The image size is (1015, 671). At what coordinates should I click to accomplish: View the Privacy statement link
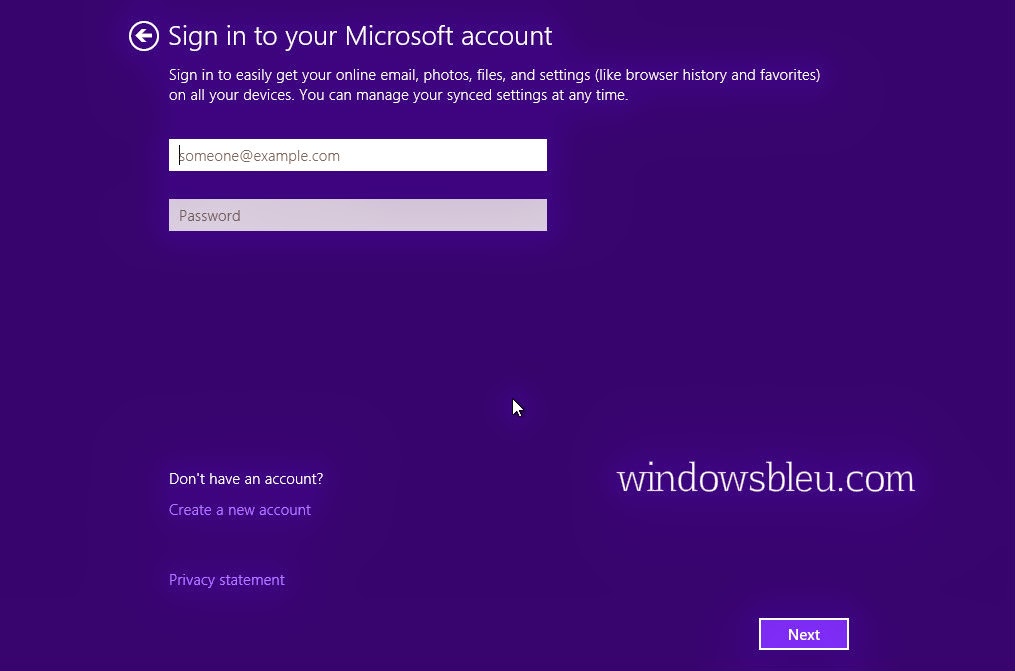[x=227, y=580]
